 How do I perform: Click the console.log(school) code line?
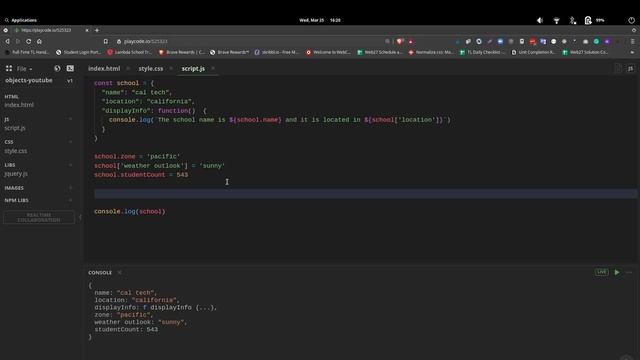pos(130,211)
